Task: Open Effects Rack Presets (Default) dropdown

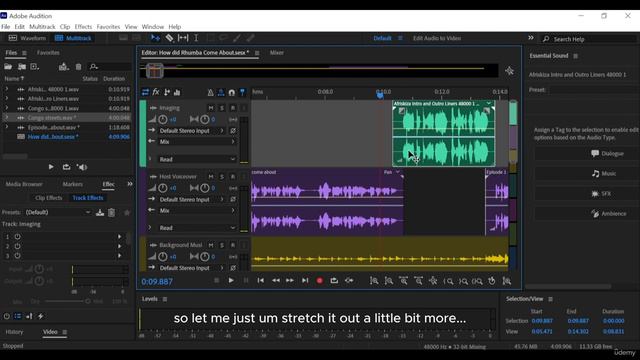Action: coord(58,212)
